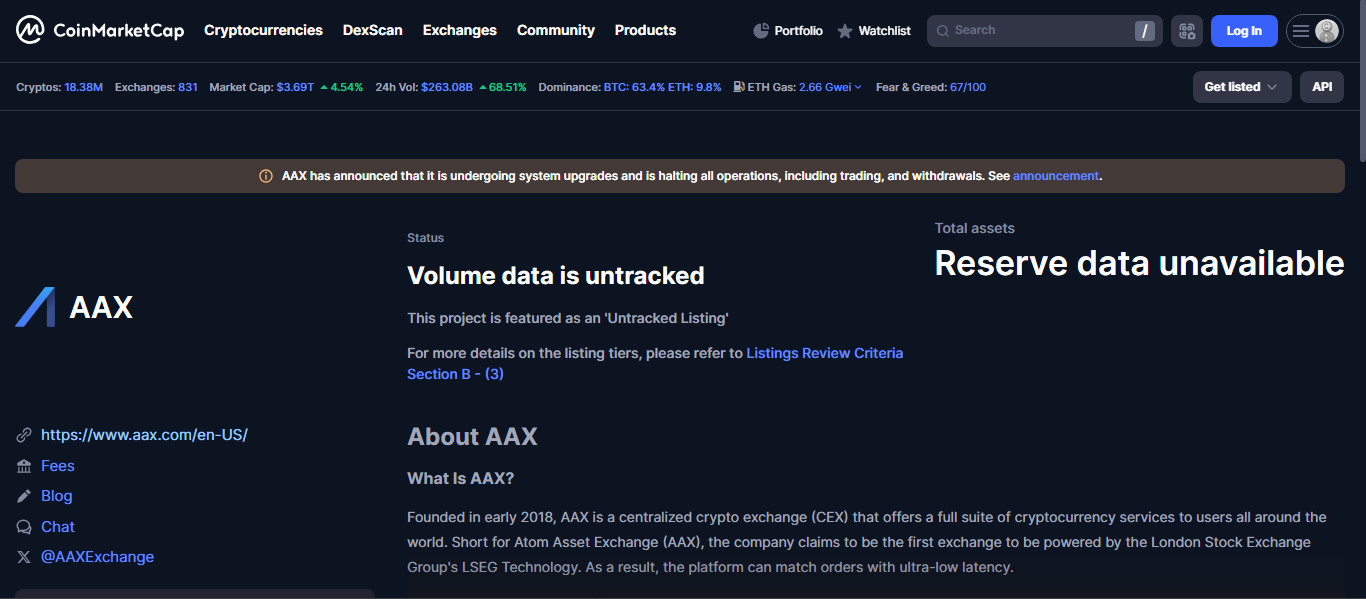Click the 'Reserve data unavailable' text
Image resolution: width=1366 pixels, height=599 pixels.
(x=1139, y=263)
